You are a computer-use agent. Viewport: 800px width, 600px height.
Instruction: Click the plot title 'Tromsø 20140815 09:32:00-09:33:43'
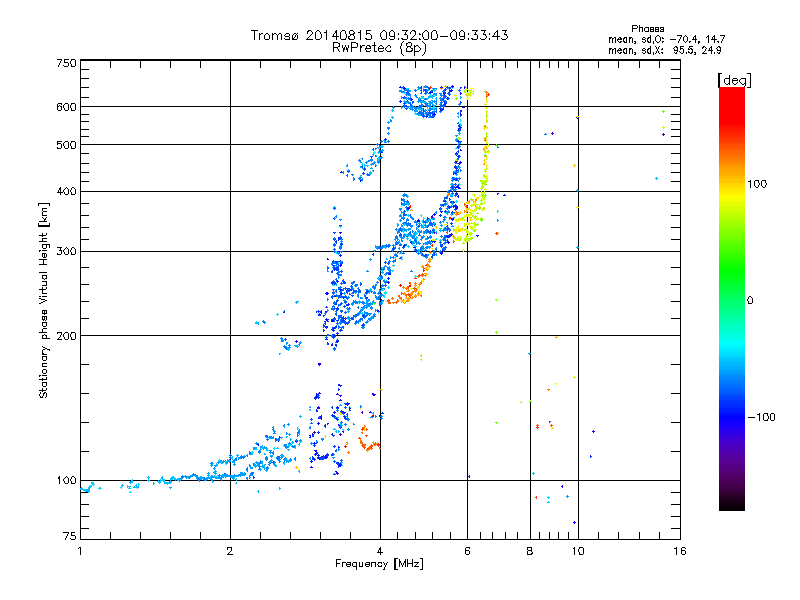(379, 35)
